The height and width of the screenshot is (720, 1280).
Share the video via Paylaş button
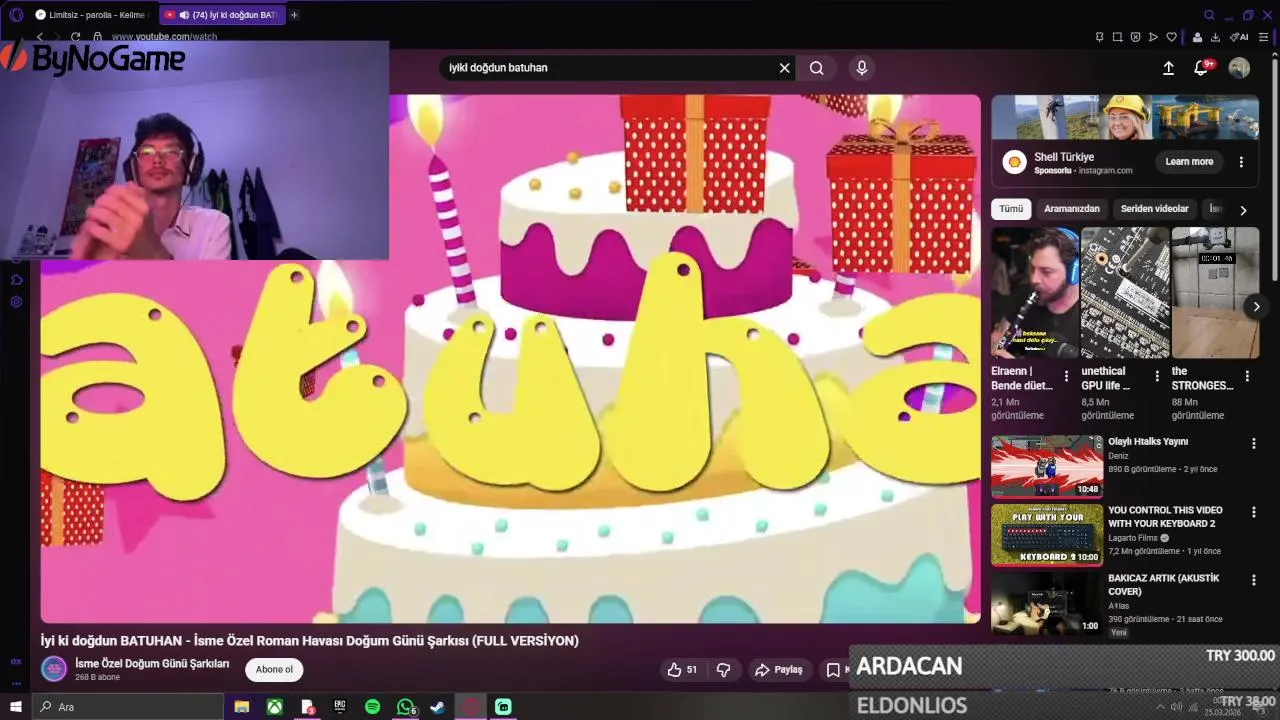pyautogui.click(x=779, y=670)
